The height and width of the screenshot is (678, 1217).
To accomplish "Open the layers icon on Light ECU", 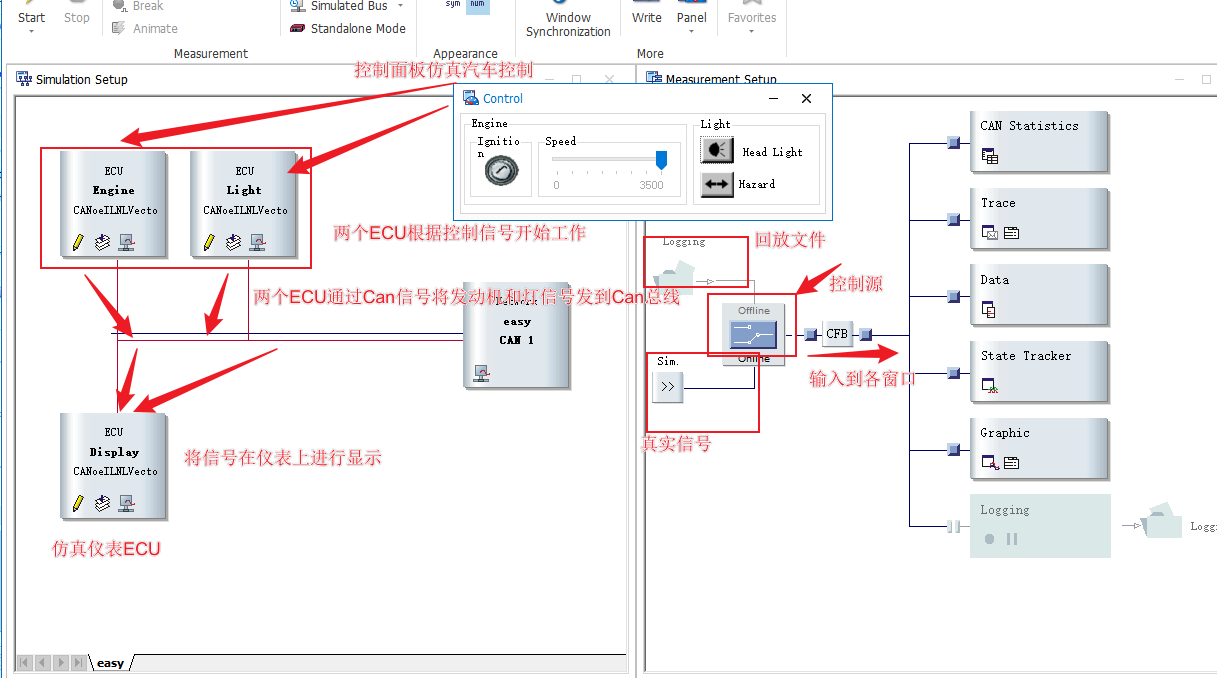I will click(233, 242).
